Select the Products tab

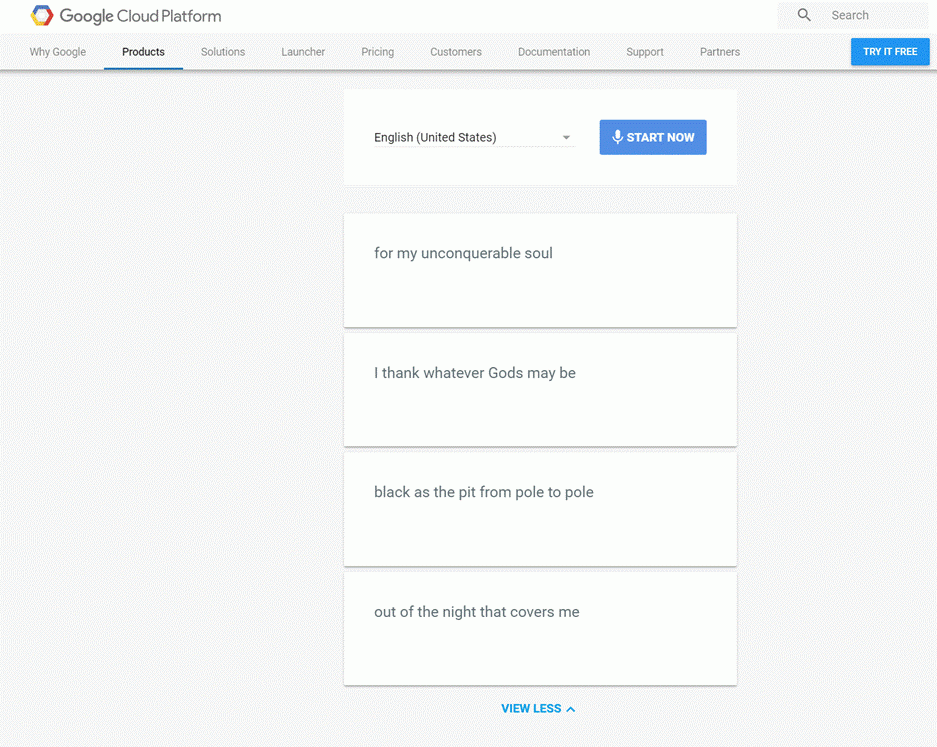pyautogui.click(x=142, y=52)
